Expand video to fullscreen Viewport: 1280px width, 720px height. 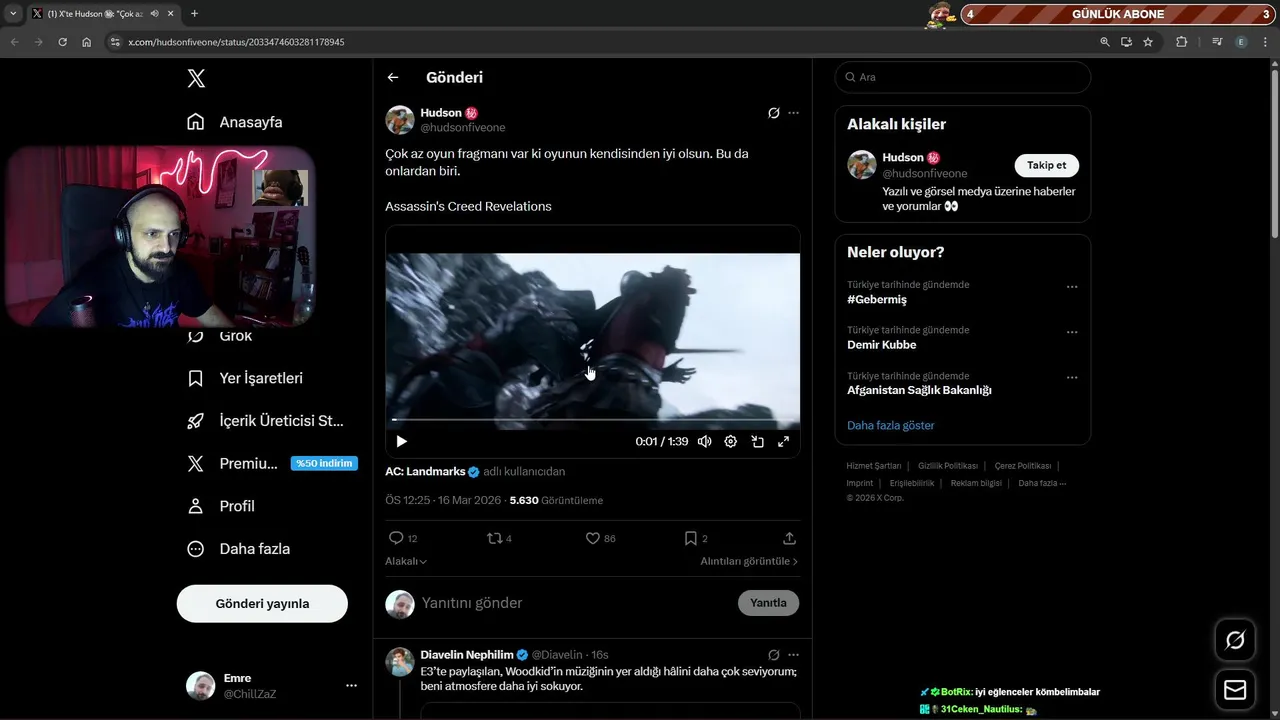pyautogui.click(x=783, y=441)
